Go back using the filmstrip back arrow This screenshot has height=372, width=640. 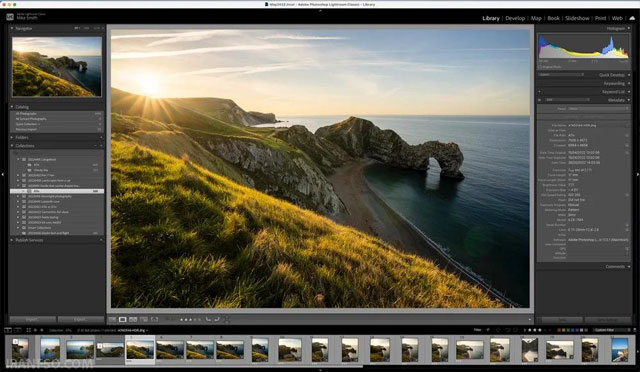(35, 330)
